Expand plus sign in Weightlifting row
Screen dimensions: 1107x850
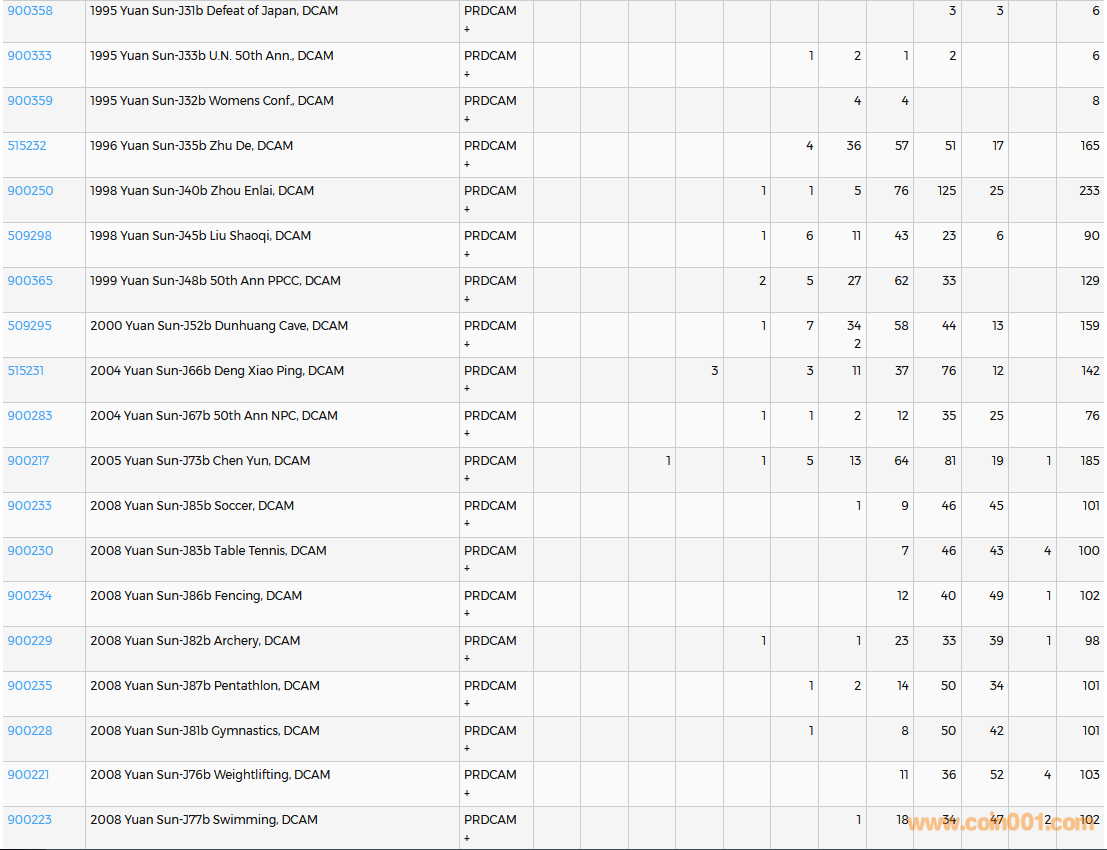(x=467, y=793)
